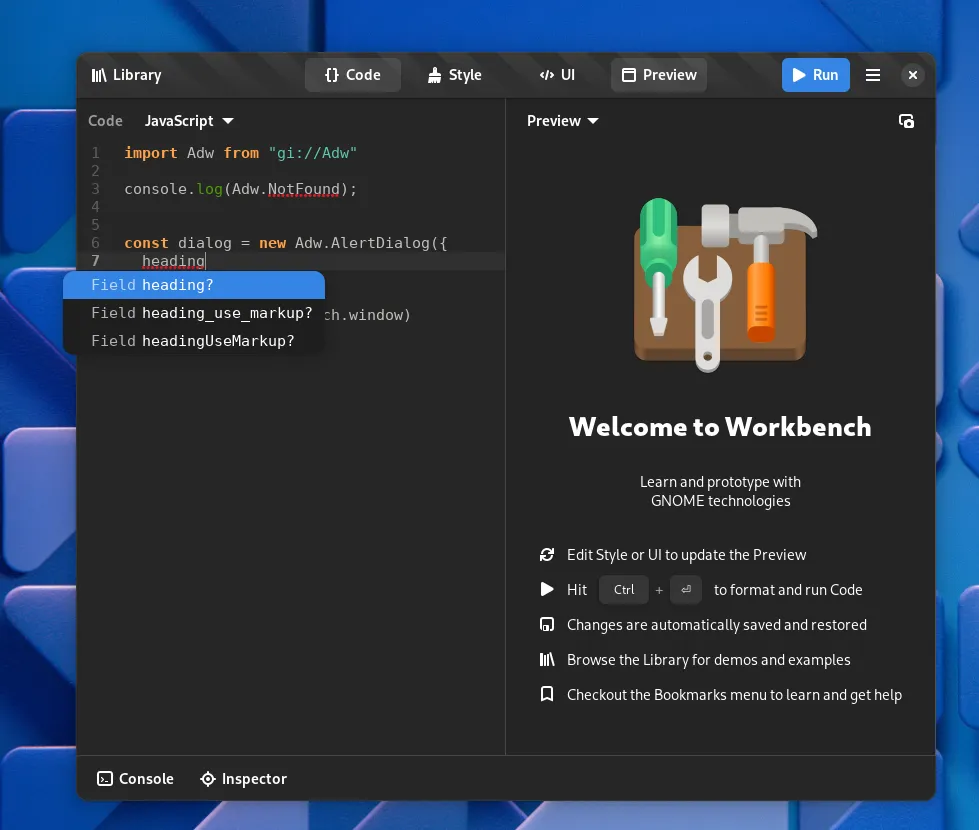
Task: Open the JavaScript language dropdown
Action: (x=189, y=121)
